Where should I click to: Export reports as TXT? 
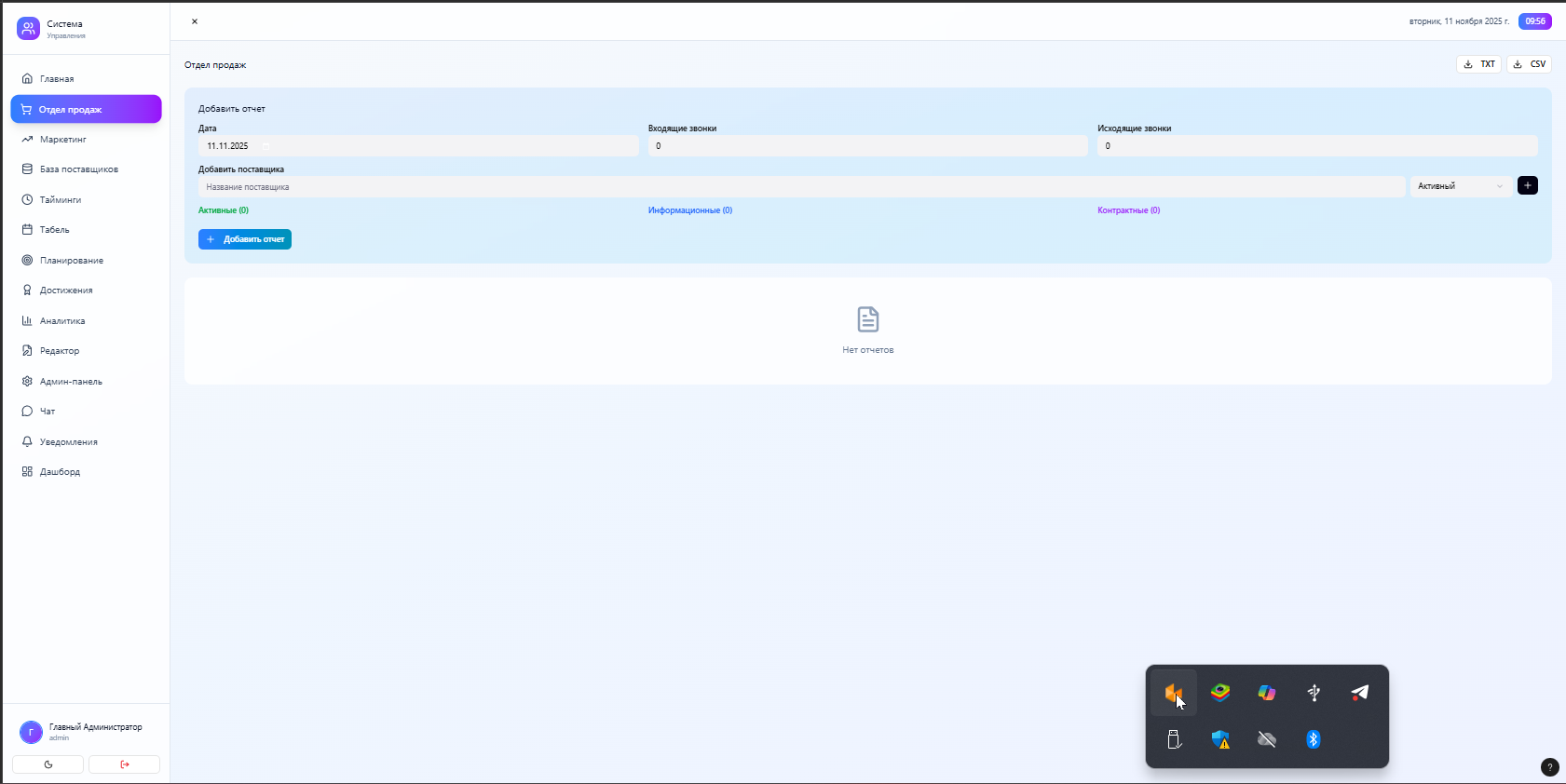pos(1478,64)
